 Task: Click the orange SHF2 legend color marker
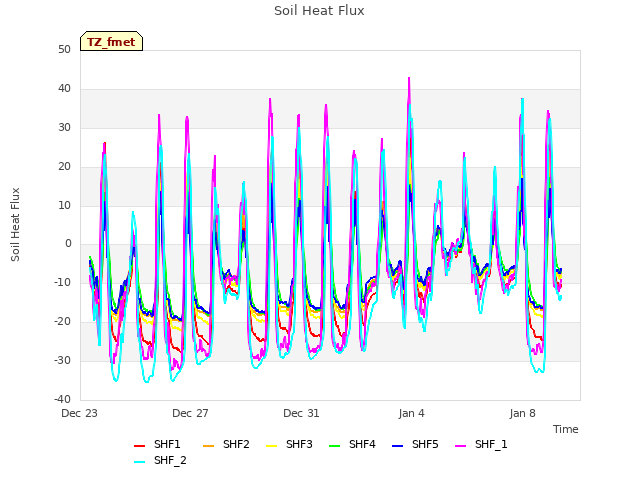coord(209,446)
